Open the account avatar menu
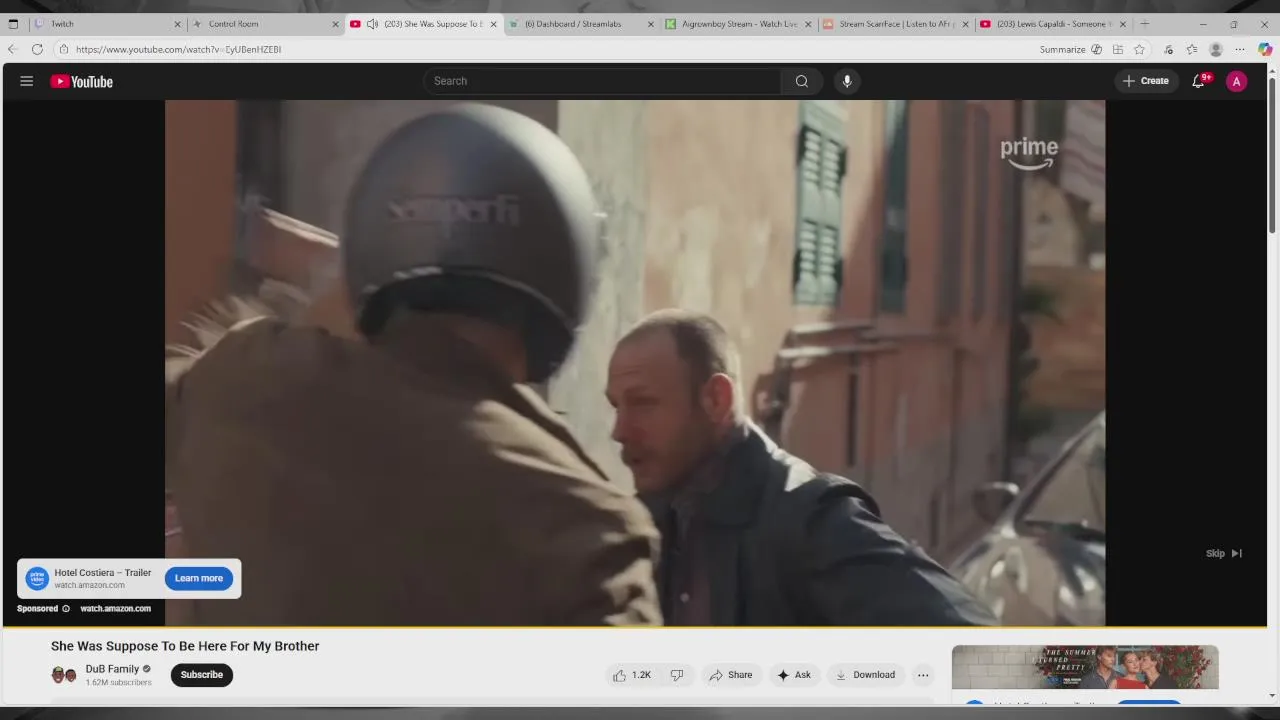Image resolution: width=1280 pixels, height=720 pixels. tap(1237, 81)
